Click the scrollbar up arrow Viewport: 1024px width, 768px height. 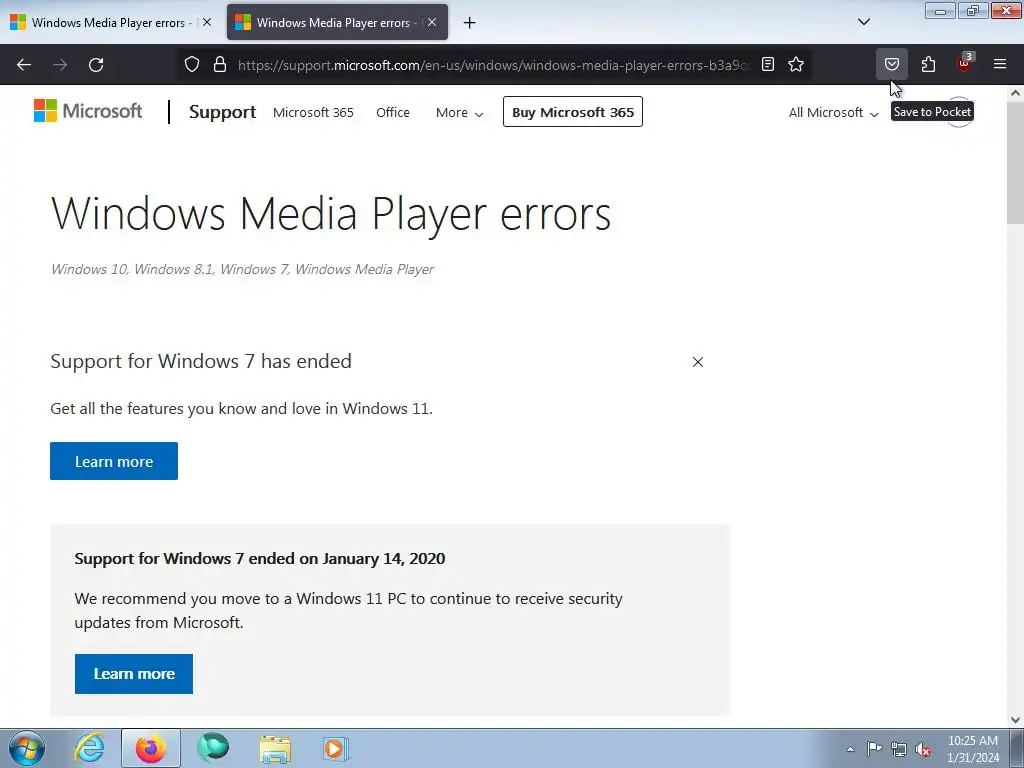point(1015,93)
